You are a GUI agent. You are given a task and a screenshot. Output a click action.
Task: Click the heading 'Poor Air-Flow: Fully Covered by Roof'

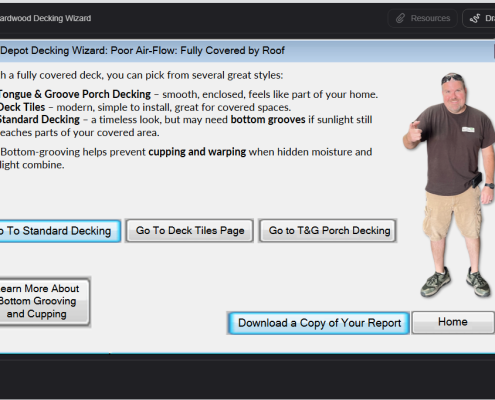coord(198,51)
